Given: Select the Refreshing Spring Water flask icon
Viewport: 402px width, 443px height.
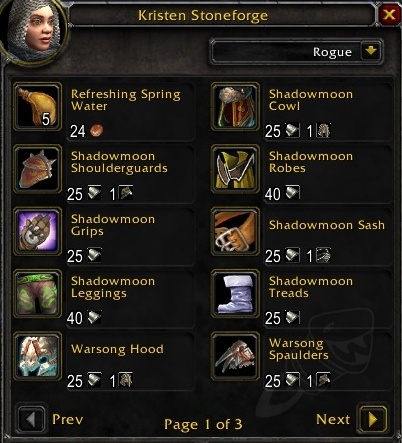Looking at the screenshot, I should 37,107.
